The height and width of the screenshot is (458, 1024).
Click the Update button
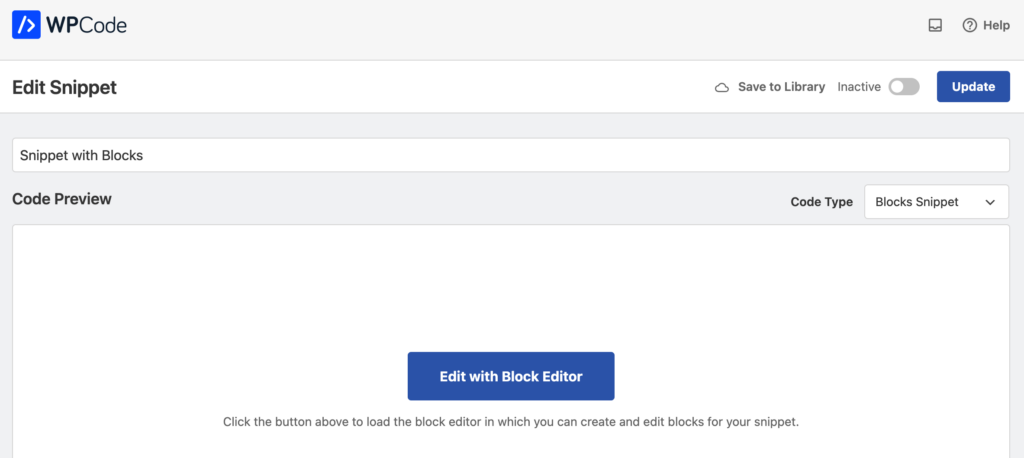click(973, 87)
